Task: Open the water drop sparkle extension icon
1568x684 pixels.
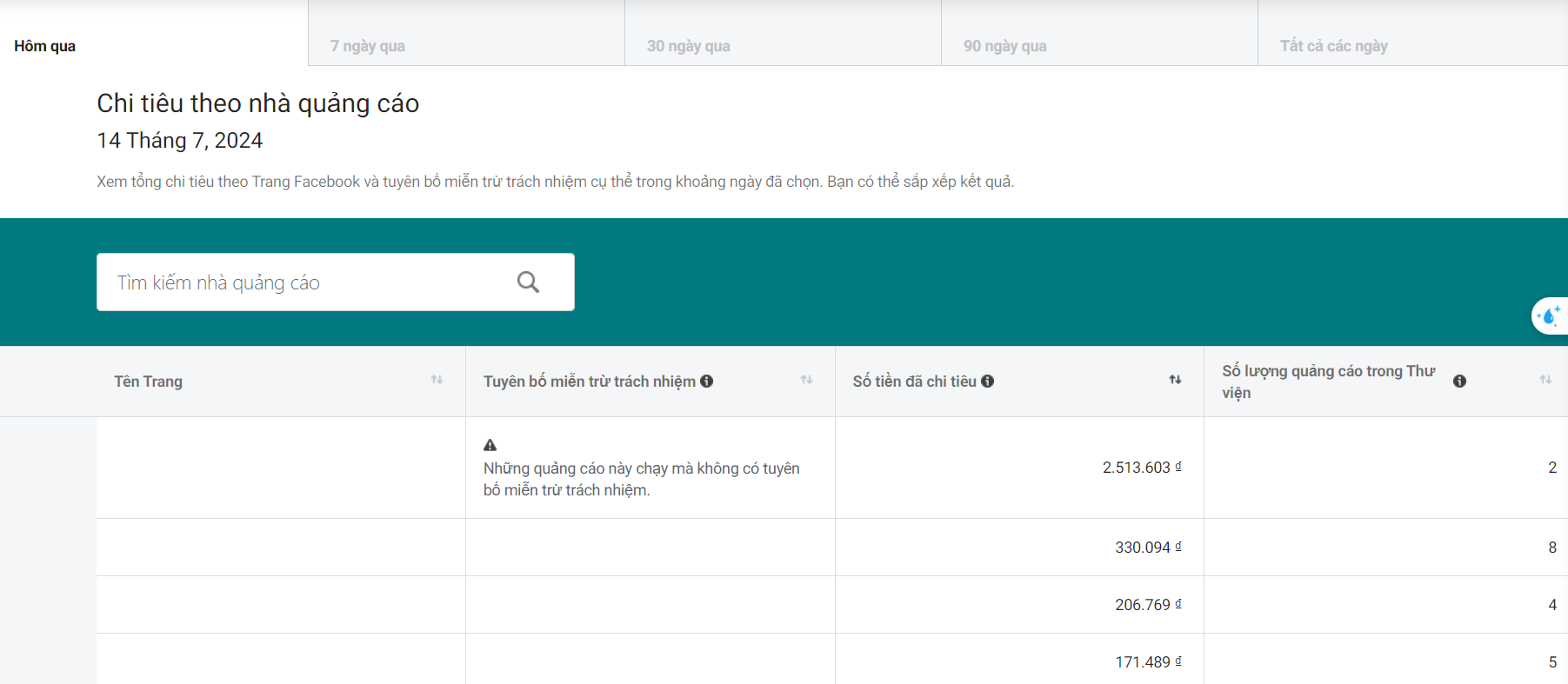Action: click(x=1550, y=315)
